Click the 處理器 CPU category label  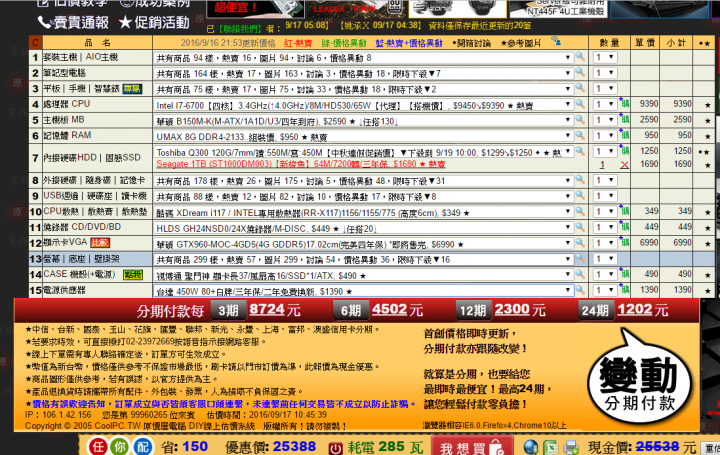(67, 104)
